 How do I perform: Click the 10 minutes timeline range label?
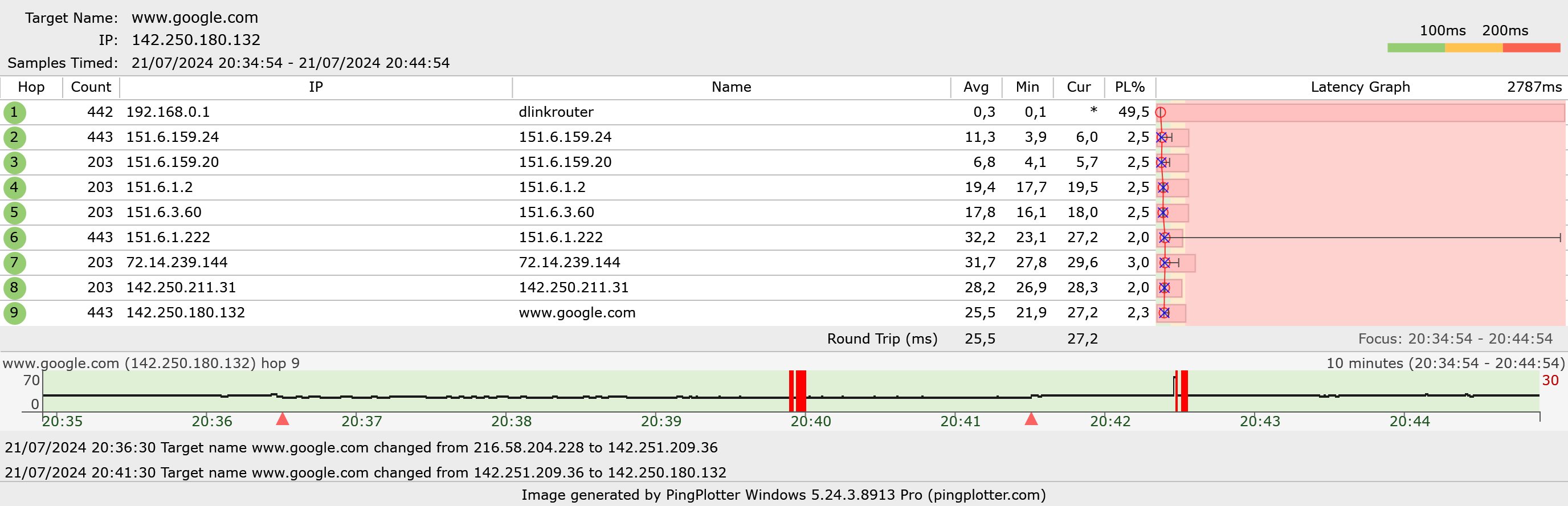click(1445, 364)
